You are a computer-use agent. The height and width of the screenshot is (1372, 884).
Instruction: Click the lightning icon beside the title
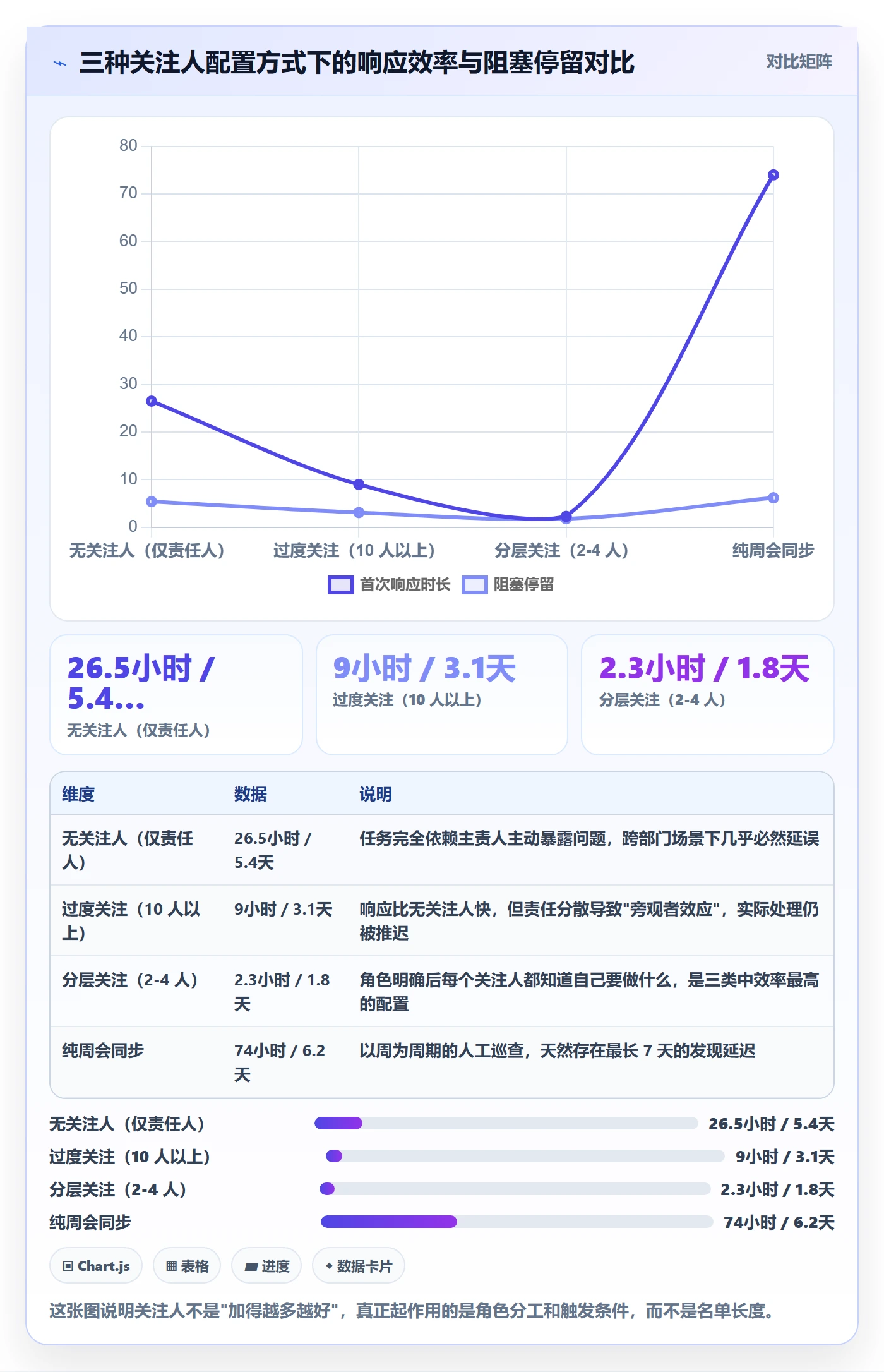tap(60, 63)
